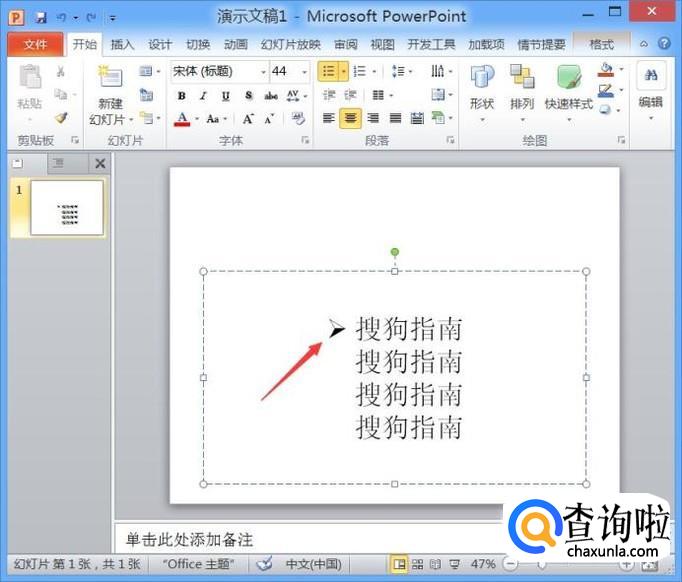
Task: Toggle italic formatting
Action: (203, 96)
